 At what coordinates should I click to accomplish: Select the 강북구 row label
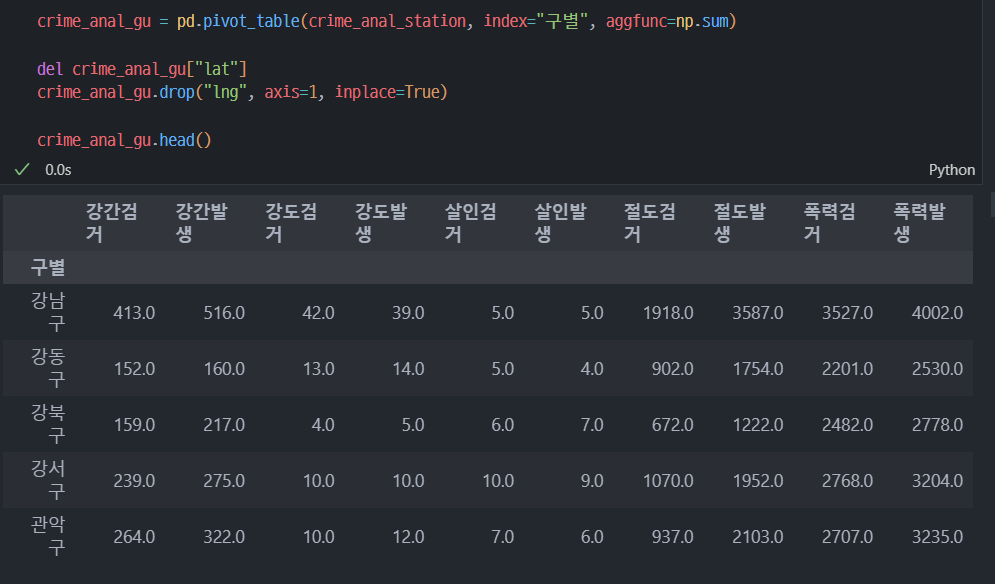click(48, 424)
